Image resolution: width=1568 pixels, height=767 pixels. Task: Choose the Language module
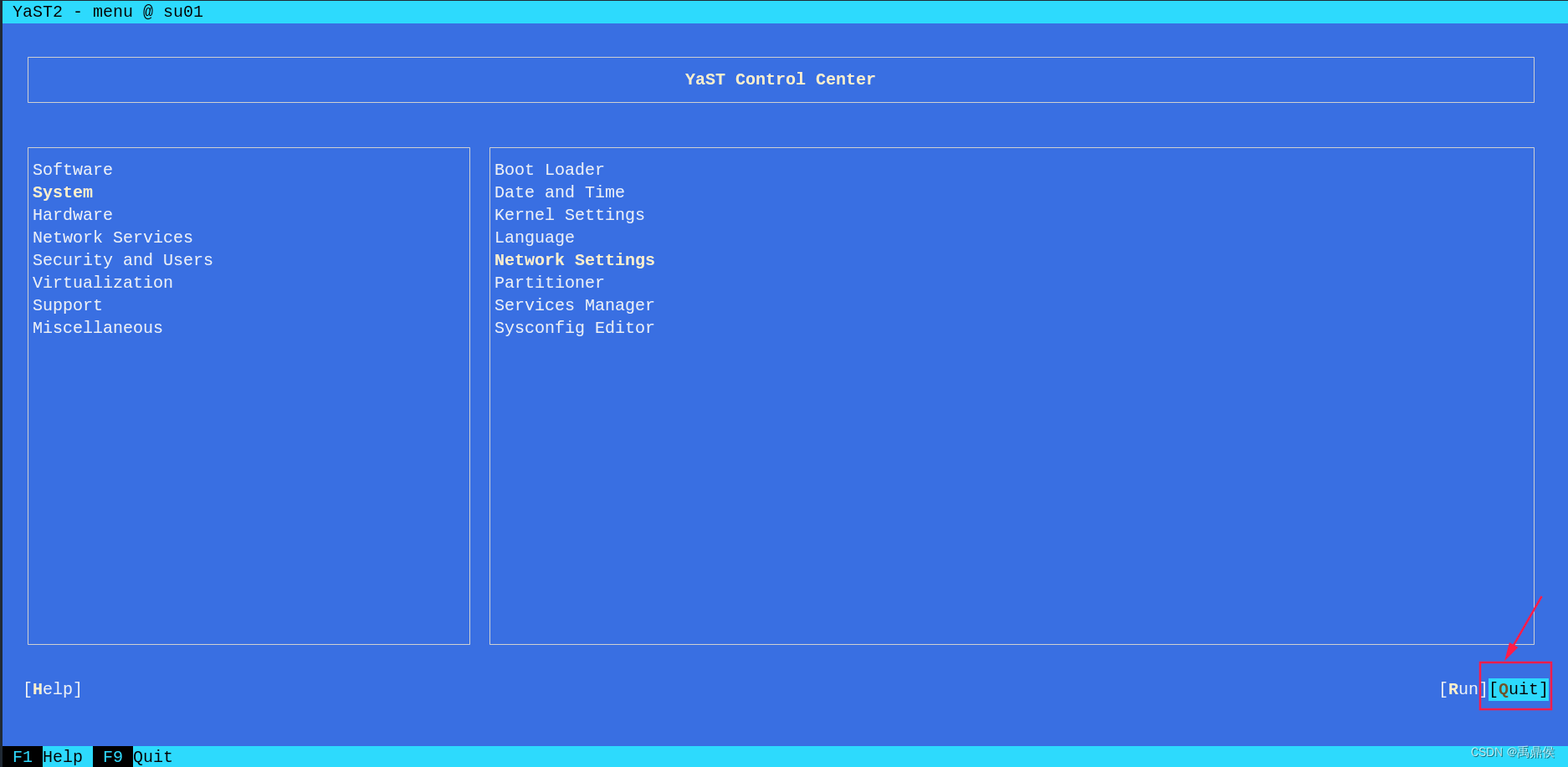click(535, 238)
